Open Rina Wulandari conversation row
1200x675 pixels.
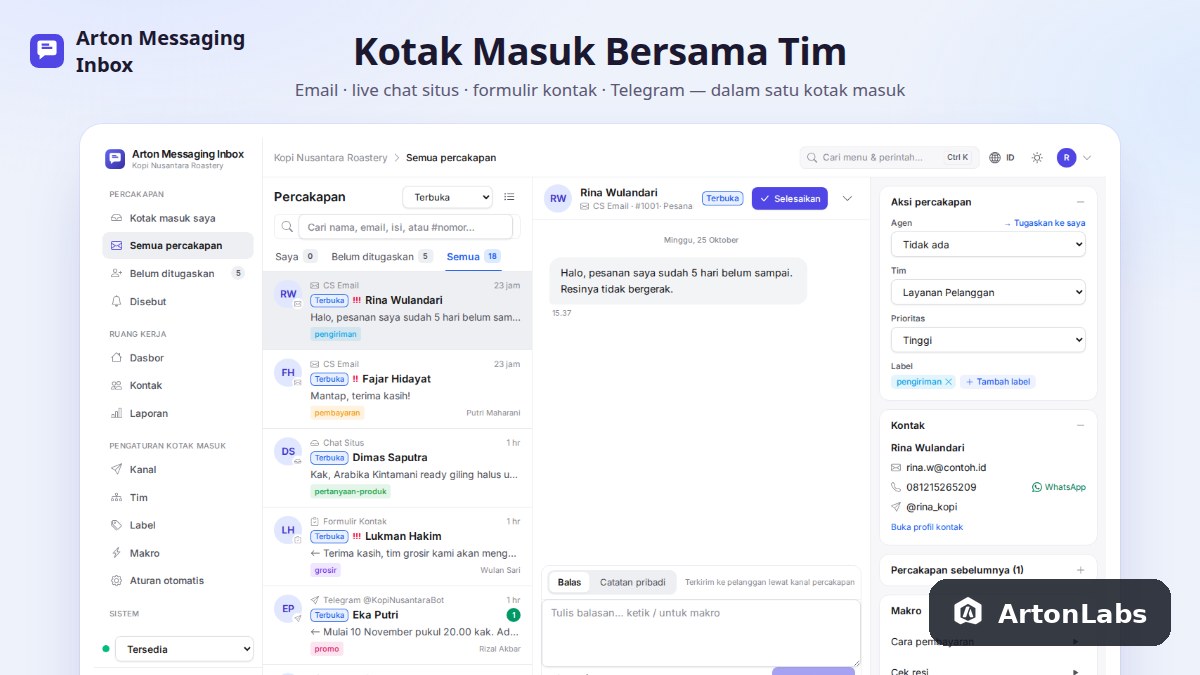coord(398,310)
